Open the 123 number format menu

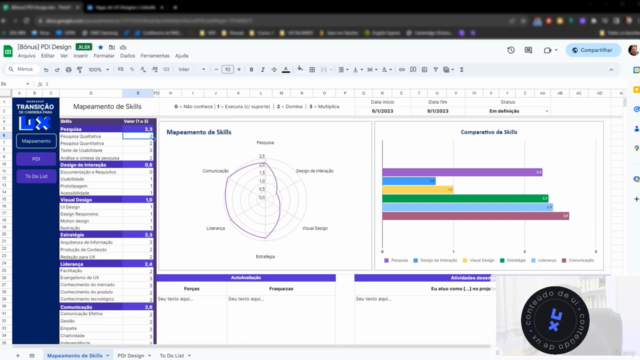pos(166,70)
